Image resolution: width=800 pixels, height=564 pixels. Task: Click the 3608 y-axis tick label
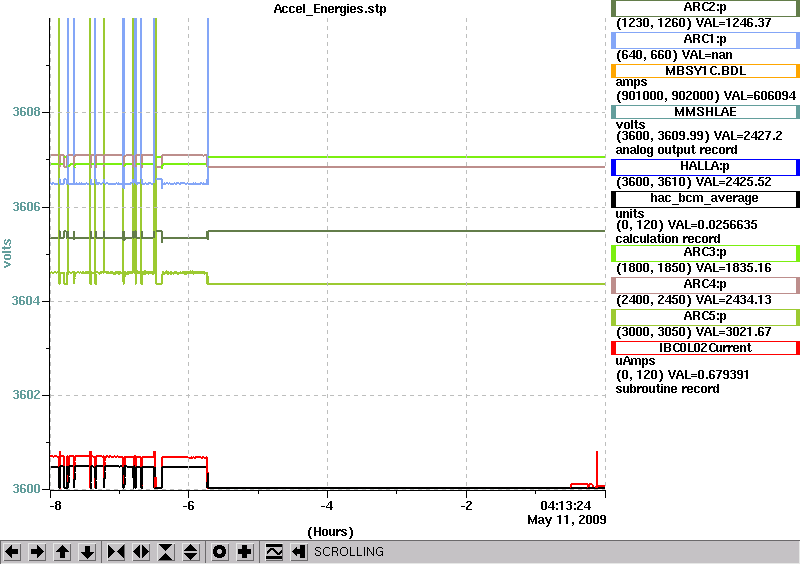[26, 112]
